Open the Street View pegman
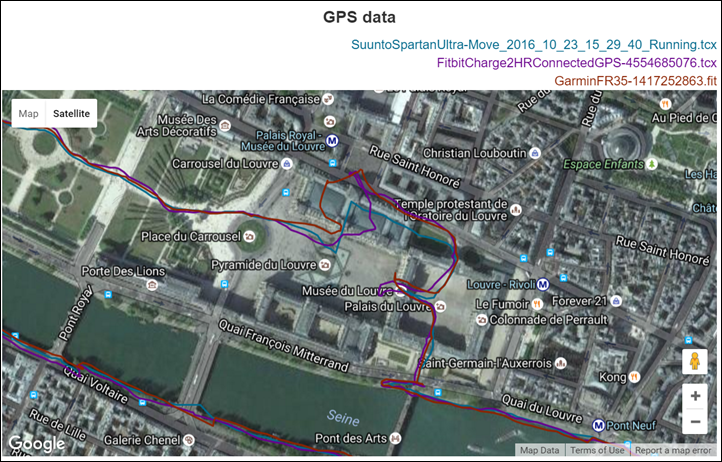722x462 pixels. 694,362
